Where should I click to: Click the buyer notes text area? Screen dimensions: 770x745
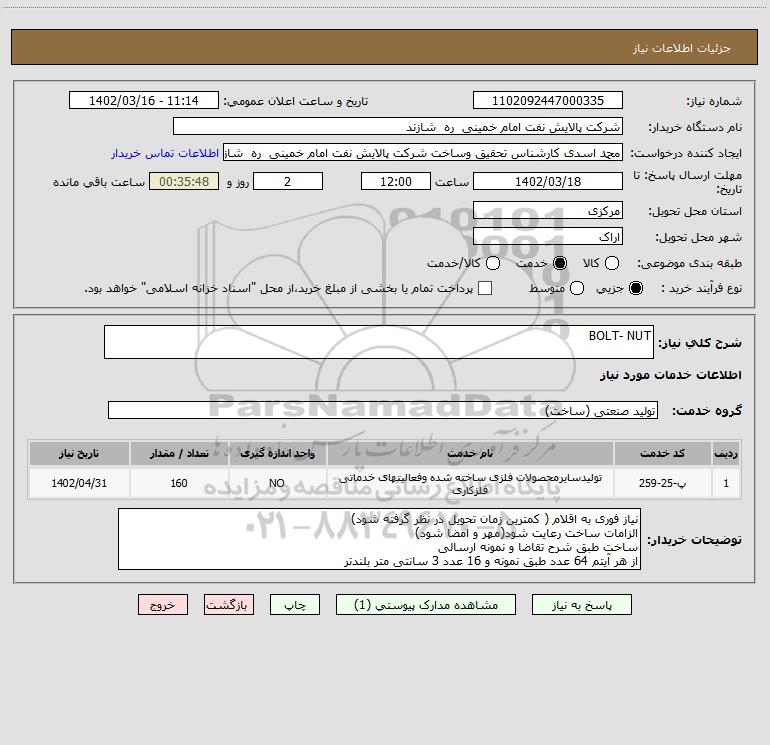(380, 539)
